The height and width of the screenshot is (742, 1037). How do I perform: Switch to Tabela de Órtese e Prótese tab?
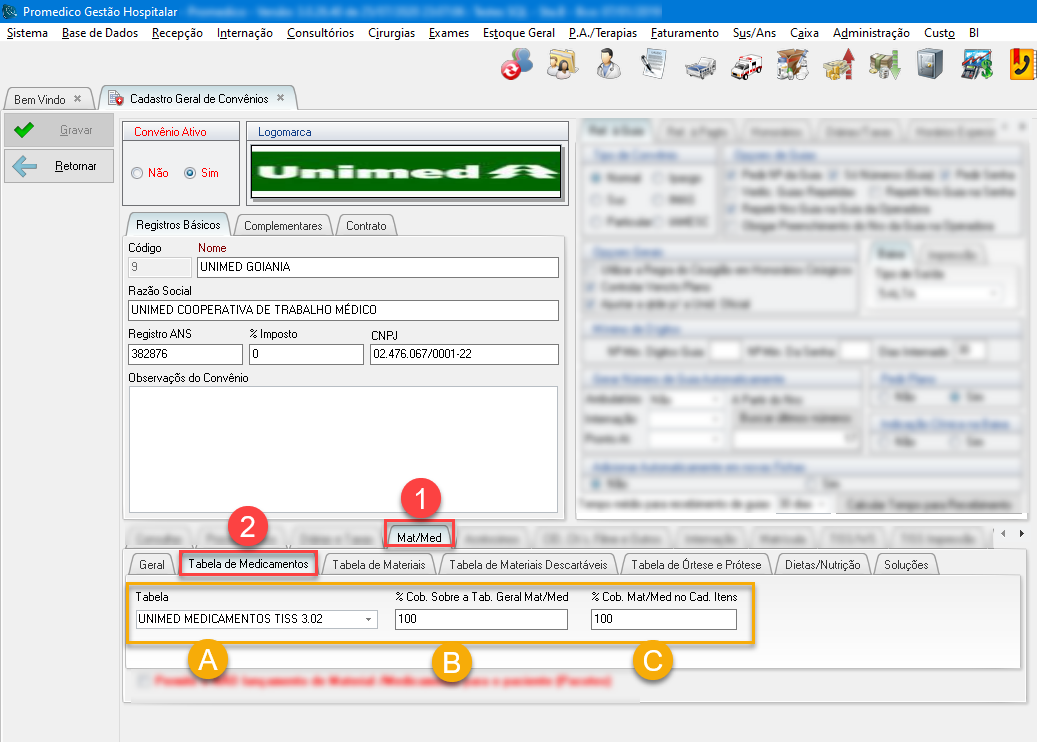696,565
